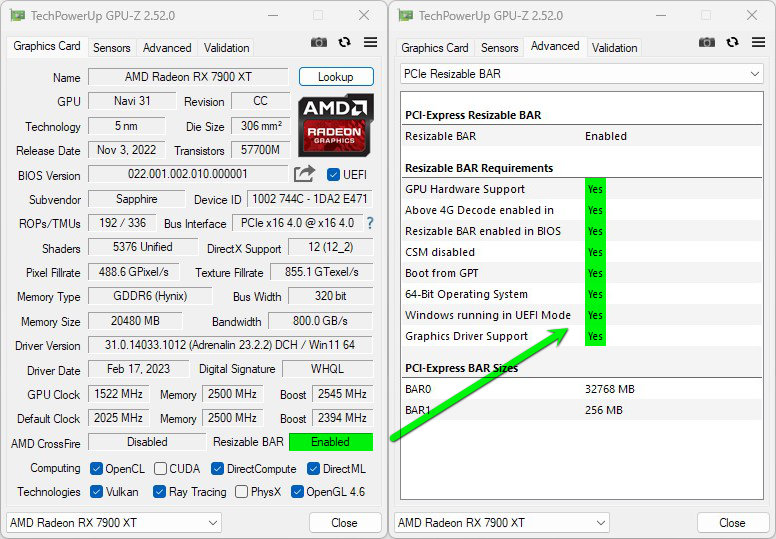This screenshot has width=776, height=539.
Task: Click the 64-Bit Operating System row
Action: [x=582, y=294]
